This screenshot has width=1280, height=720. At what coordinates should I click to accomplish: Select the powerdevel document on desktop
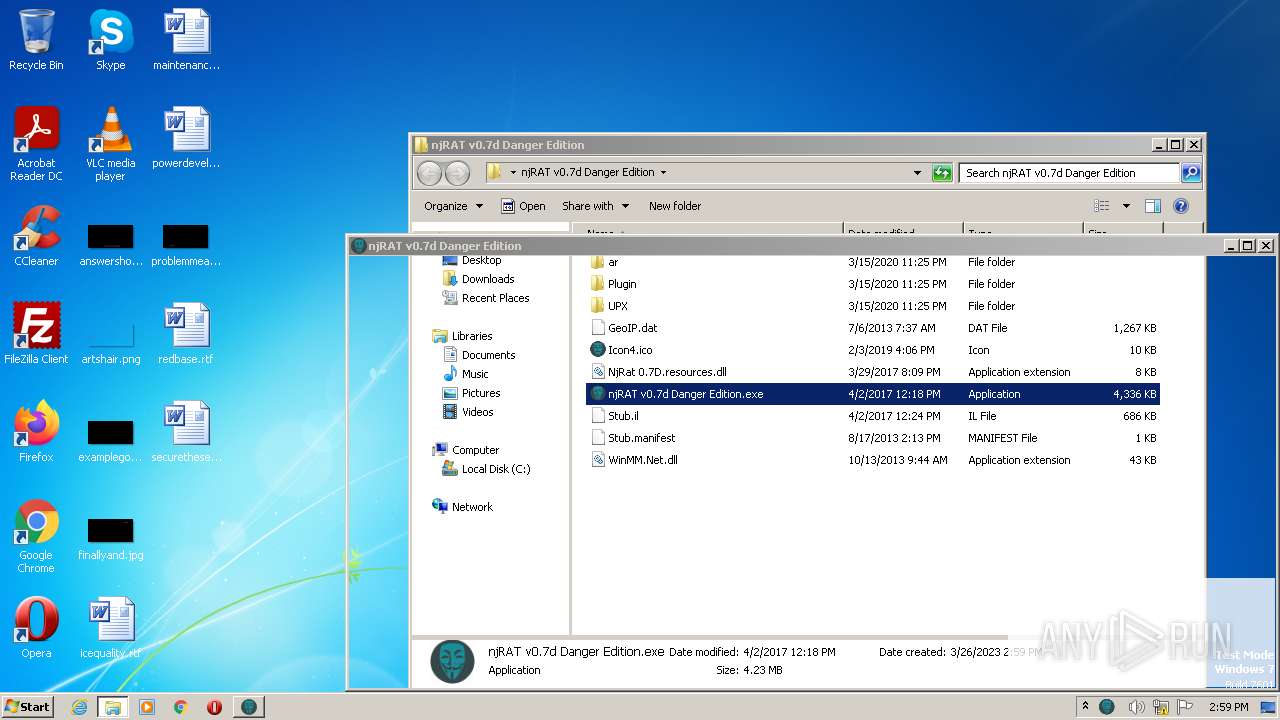pos(186,138)
